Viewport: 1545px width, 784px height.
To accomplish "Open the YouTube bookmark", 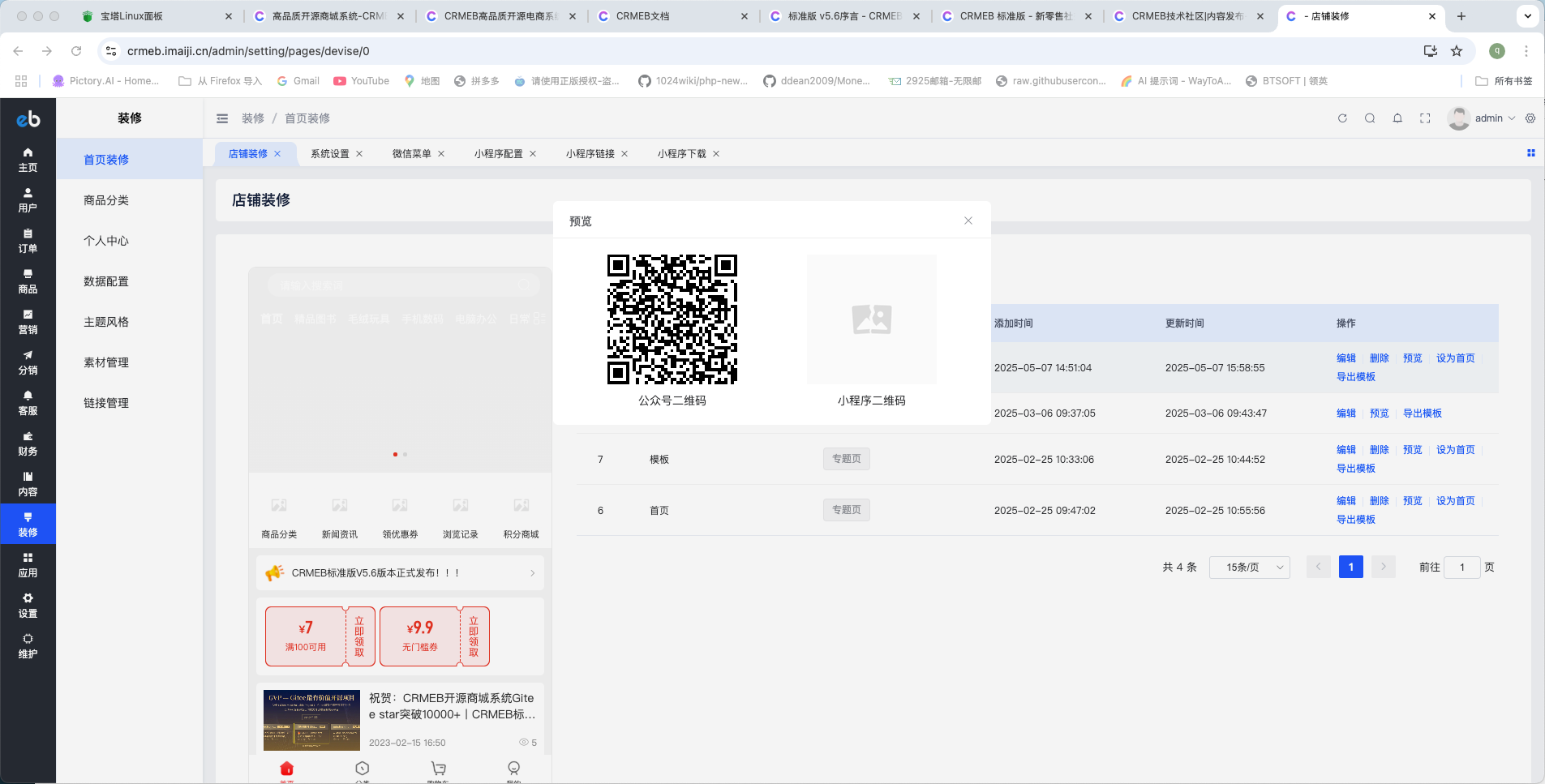I will tap(362, 81).
